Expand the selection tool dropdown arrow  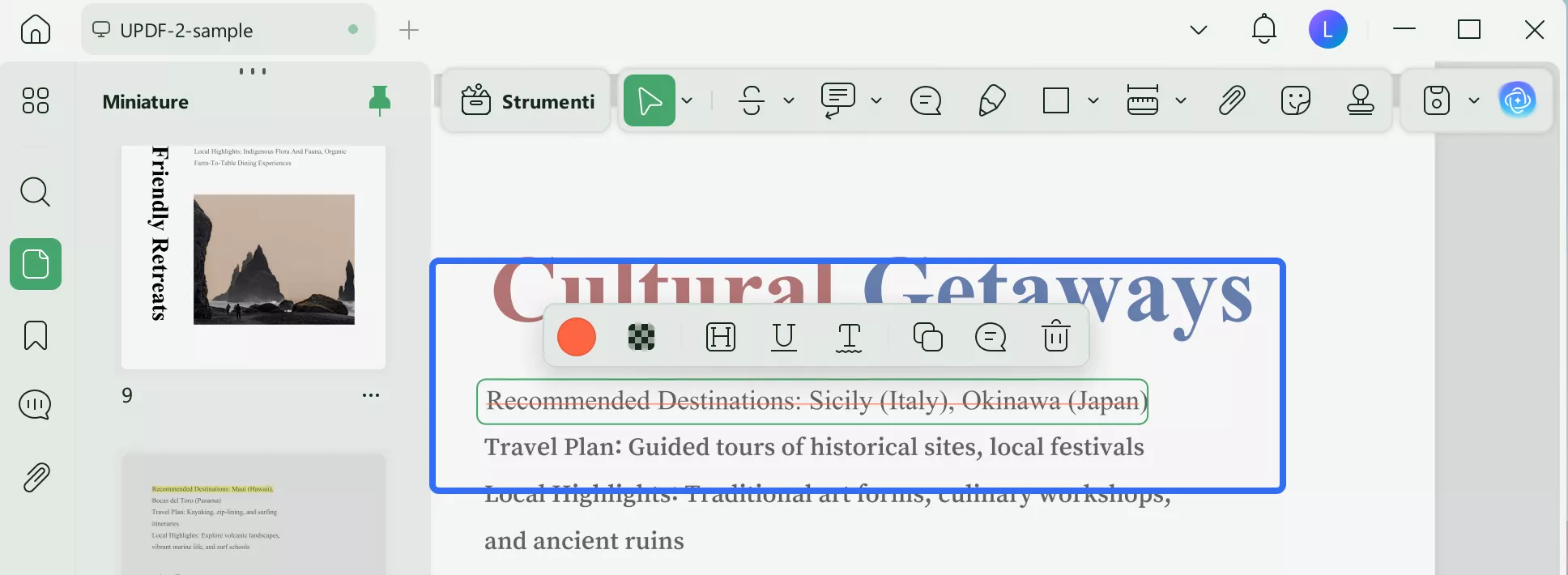(x=687, y=100)
